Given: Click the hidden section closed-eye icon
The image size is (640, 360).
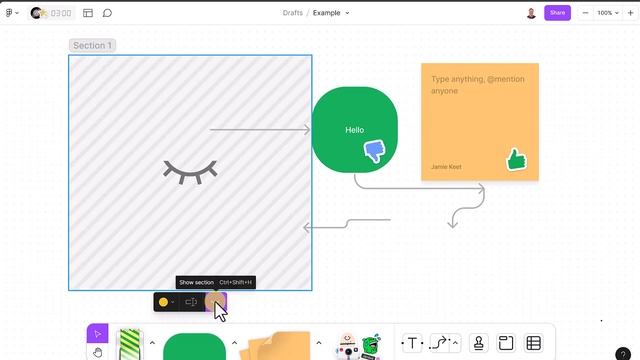Looking at the screenshot, I should (190, 172).
